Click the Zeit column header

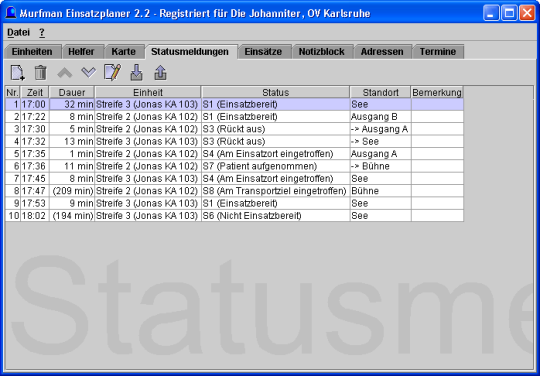tap(35, 92)
